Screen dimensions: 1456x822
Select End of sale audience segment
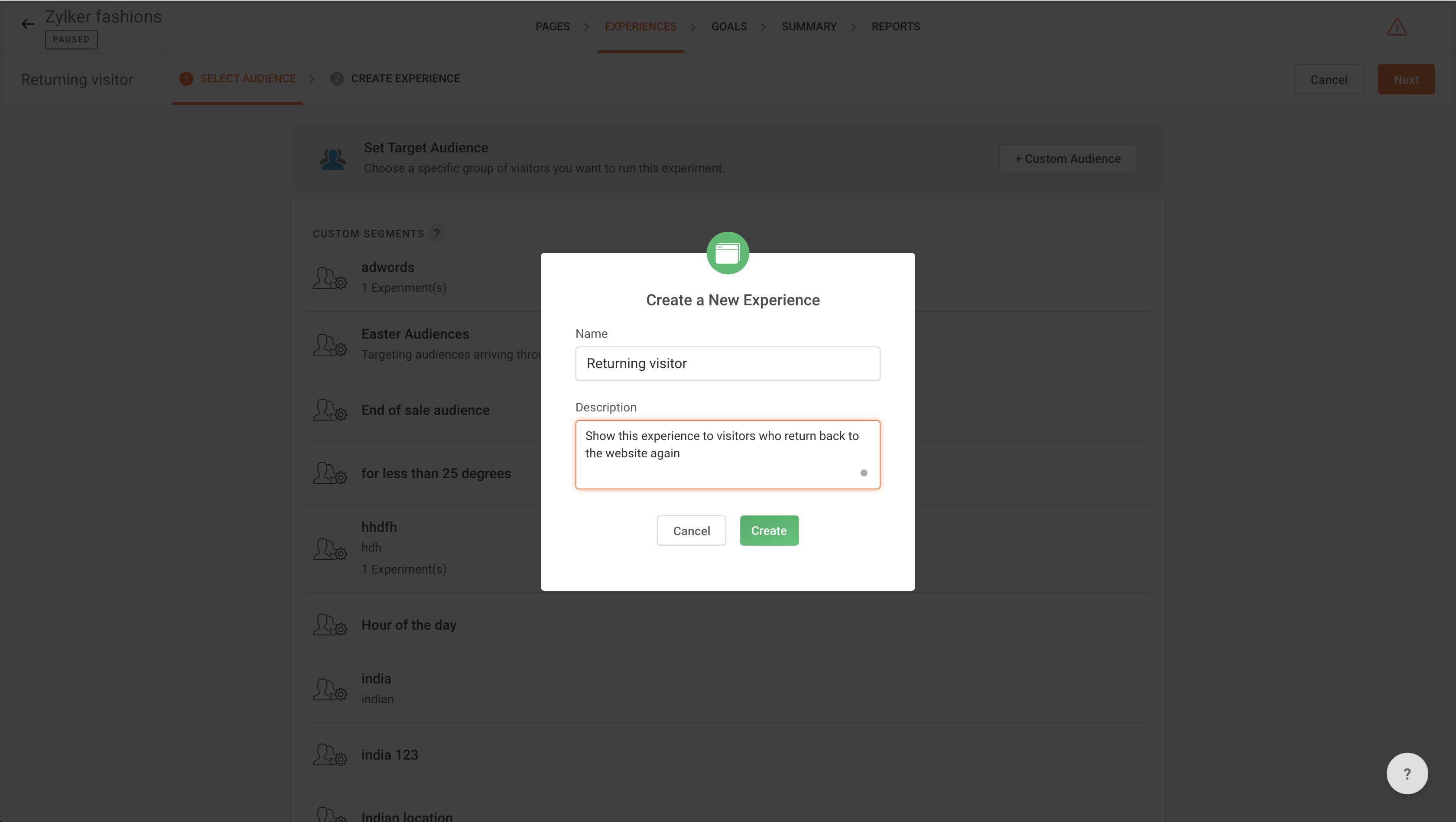tap(728, 410)
